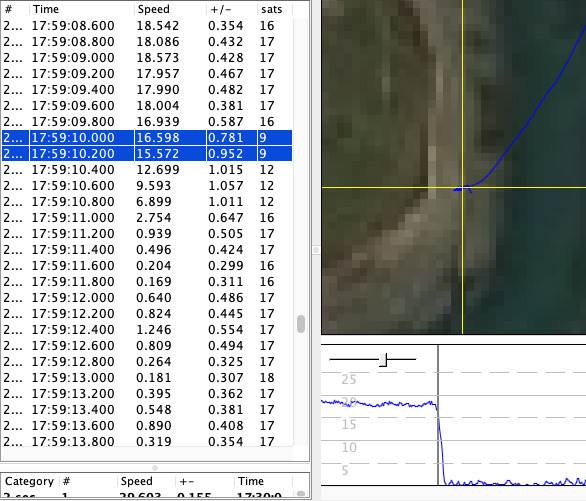Click the divider handle above the Category table

tap(155, 468)
